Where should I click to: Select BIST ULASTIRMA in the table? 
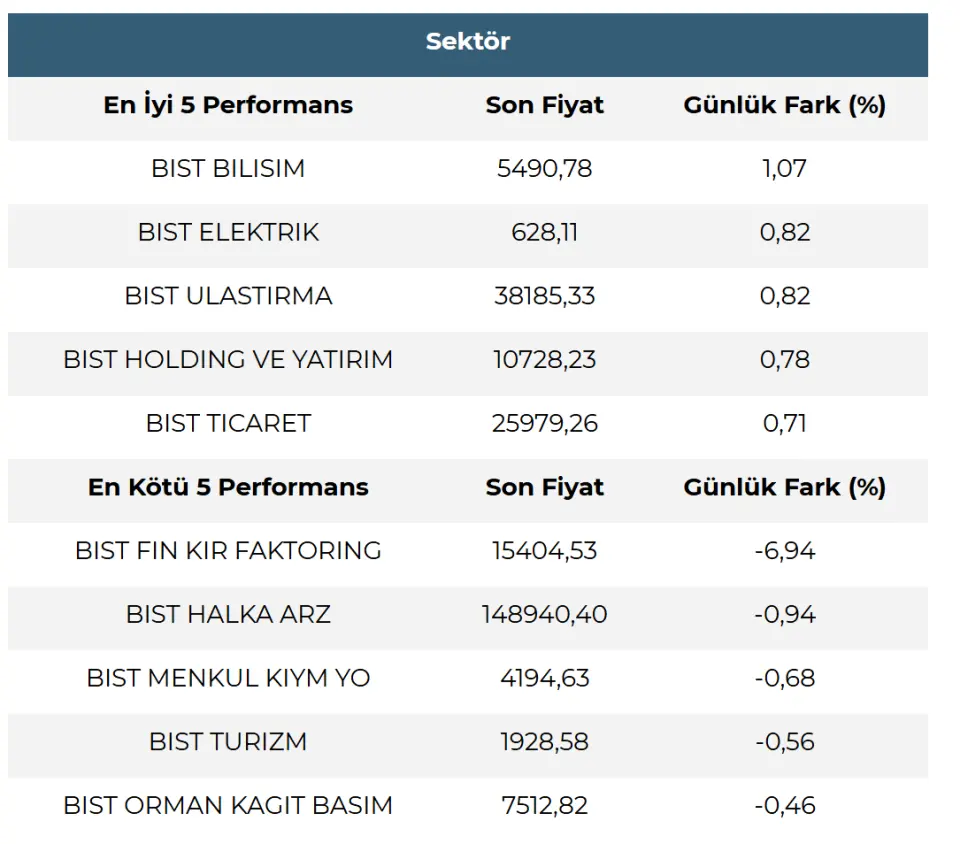[x=228, y=296]
